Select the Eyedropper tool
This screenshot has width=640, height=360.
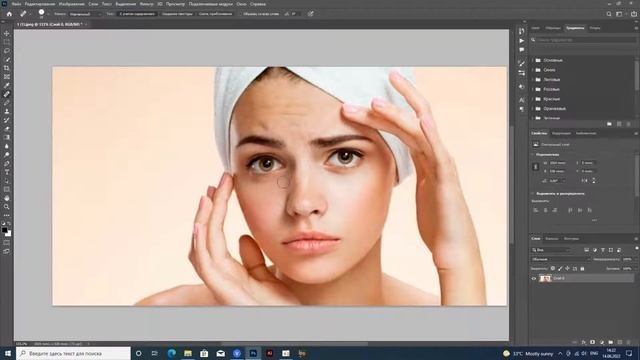pyautogui.click(x=7, y=85)
